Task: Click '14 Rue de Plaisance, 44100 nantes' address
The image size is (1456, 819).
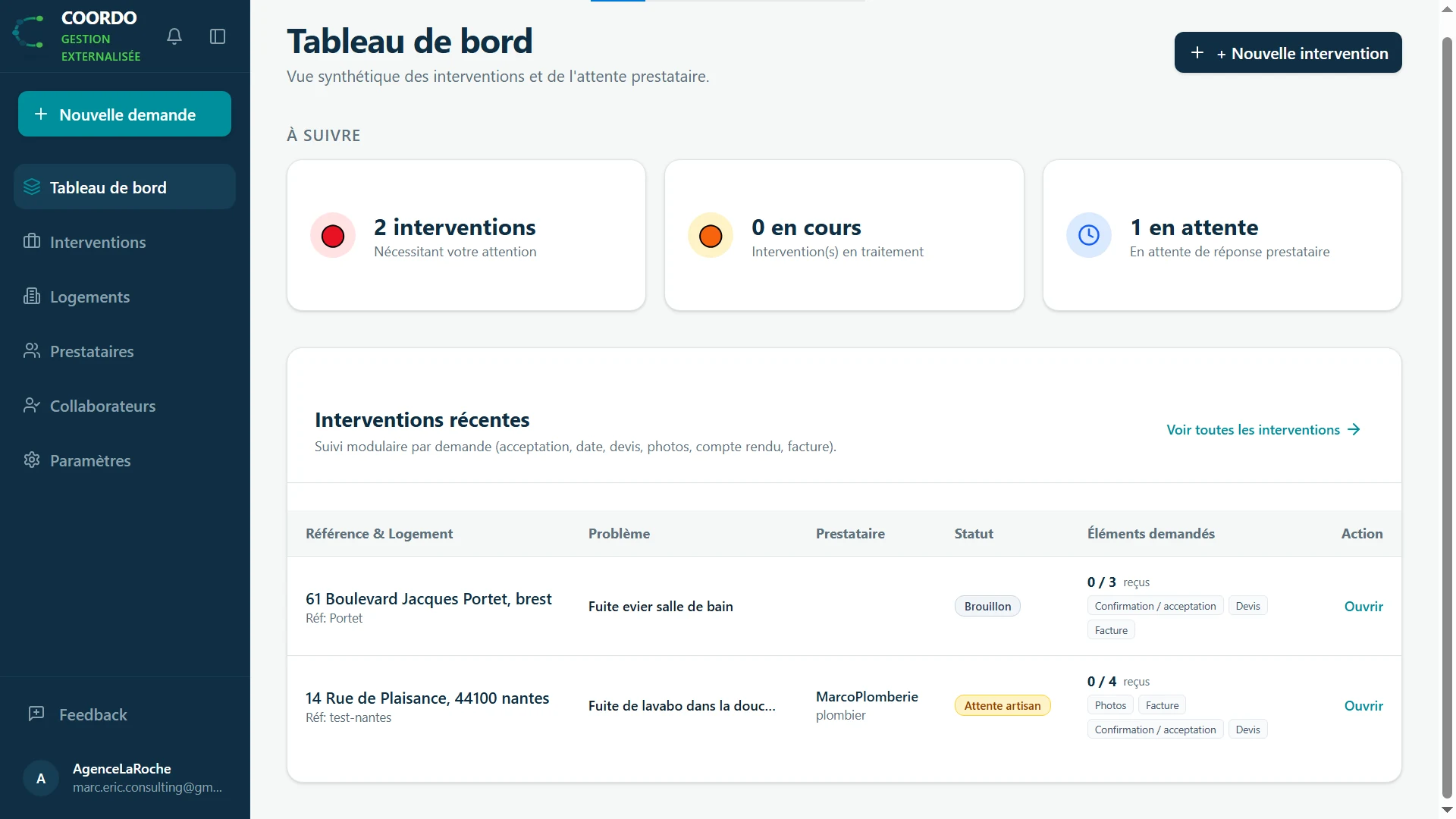Action: 427,698
